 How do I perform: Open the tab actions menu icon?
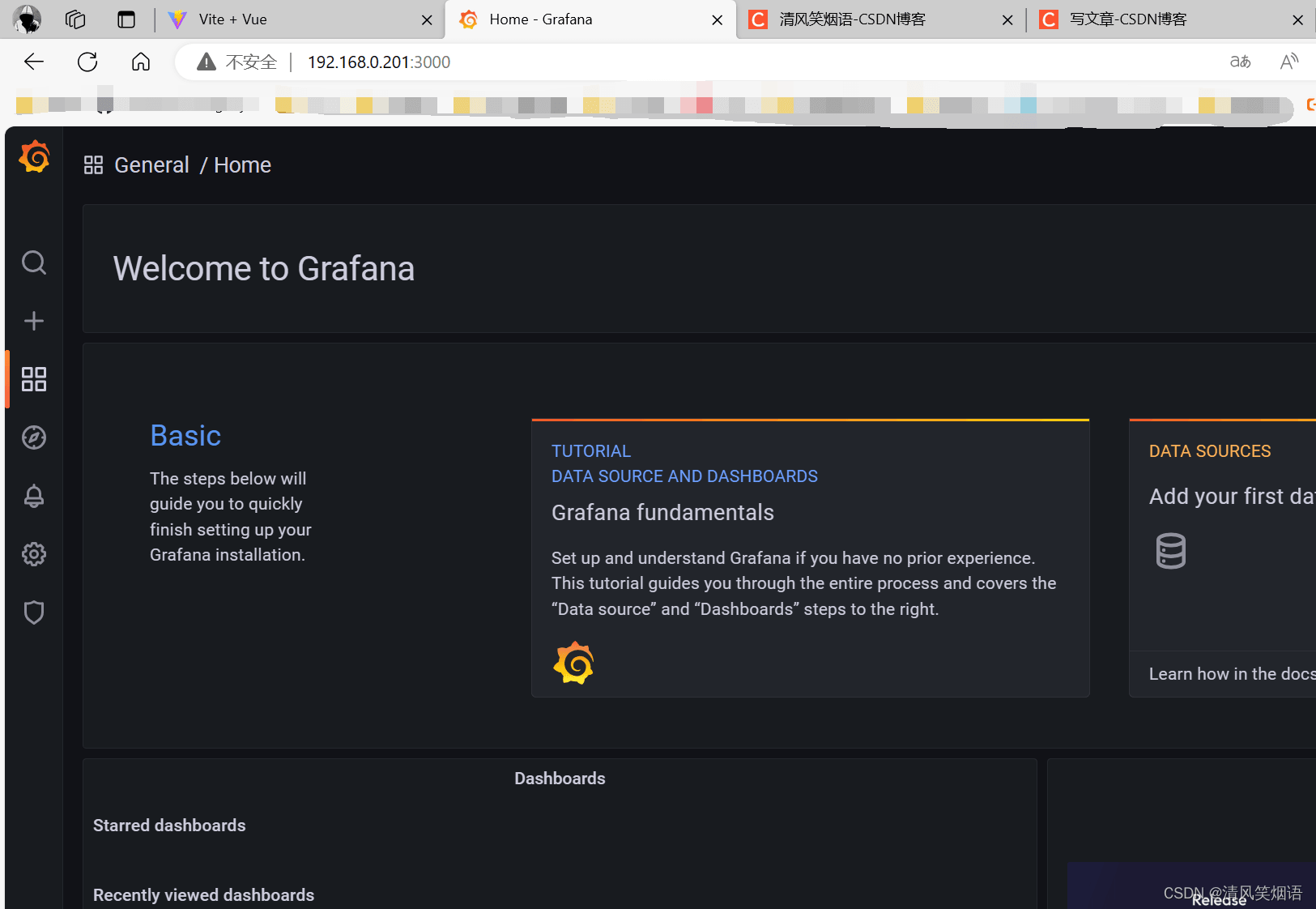126,19
